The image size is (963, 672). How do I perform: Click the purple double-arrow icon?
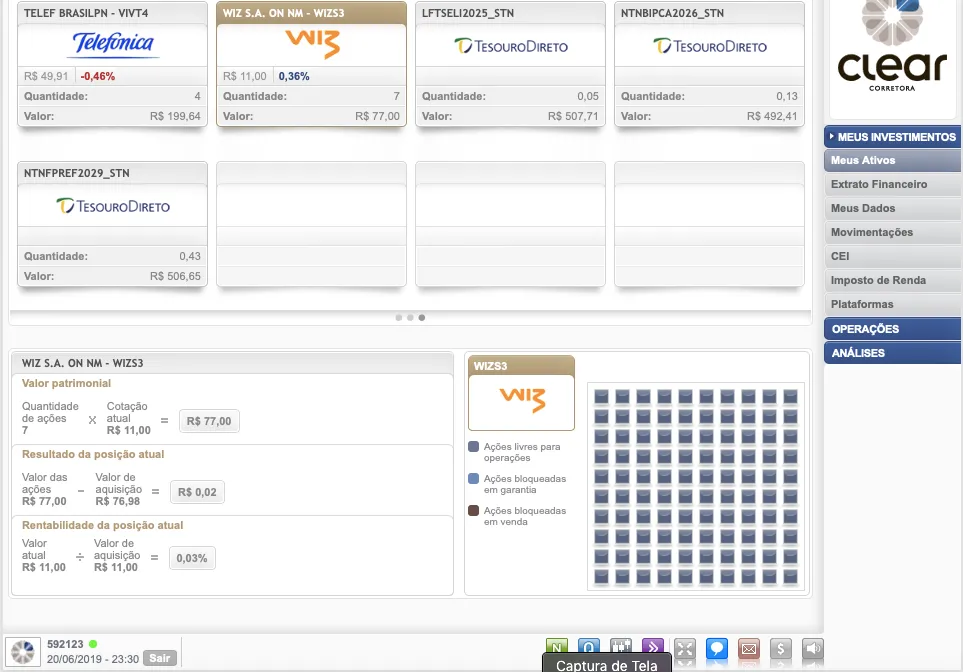click(653, 648)
